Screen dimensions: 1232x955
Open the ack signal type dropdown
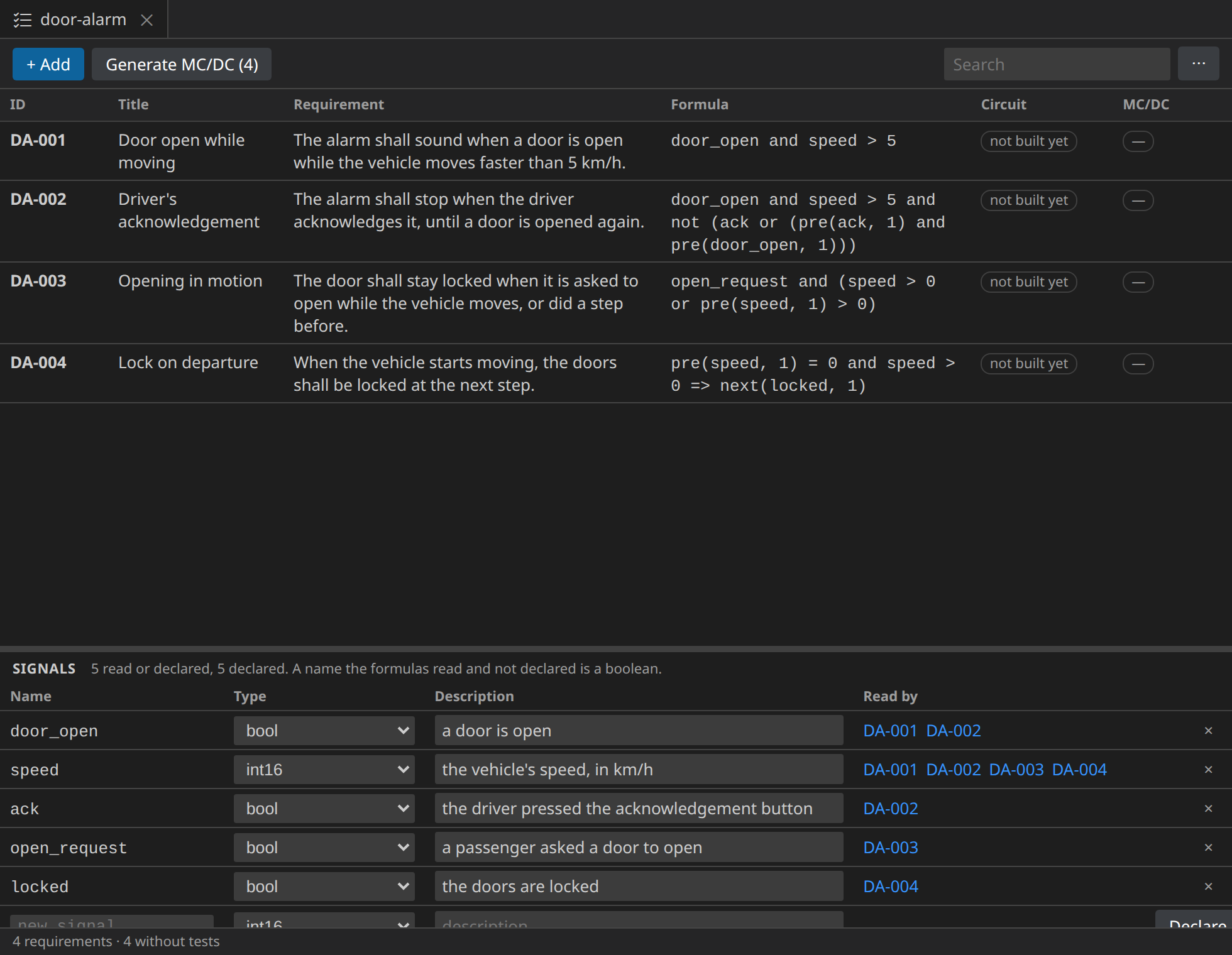[324, 809]
